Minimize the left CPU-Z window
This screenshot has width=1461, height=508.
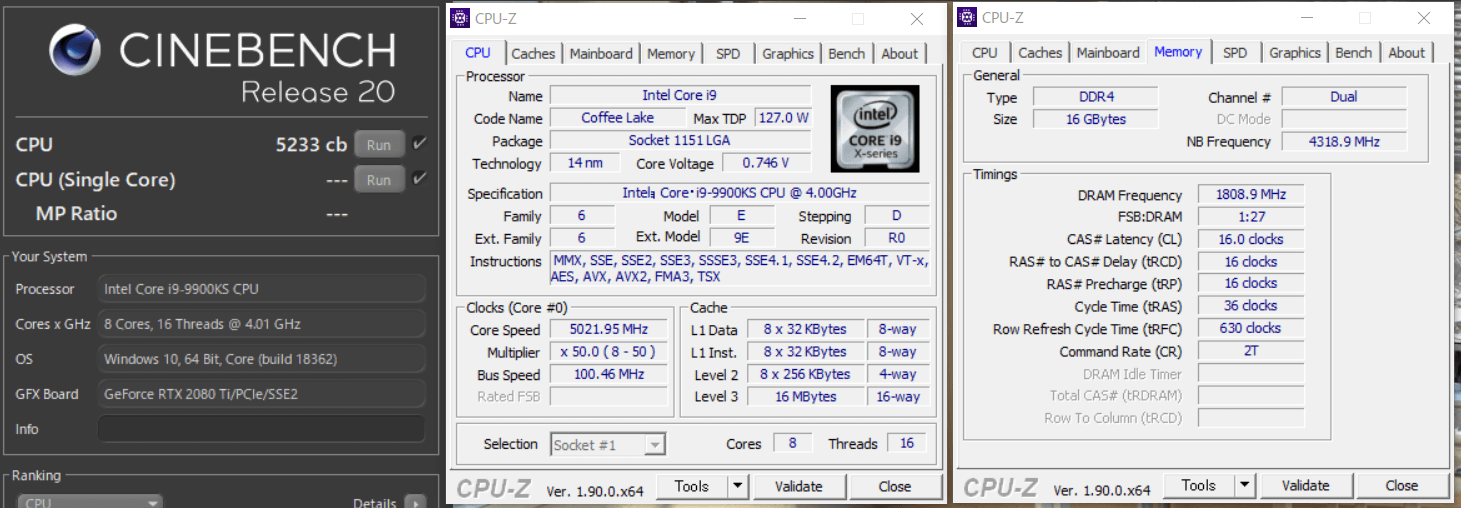798,19
